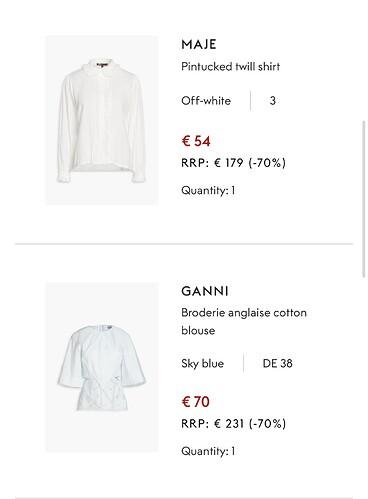Click the separator next to Sky blue
Screen dimensions: 368x499
[244, 363]
